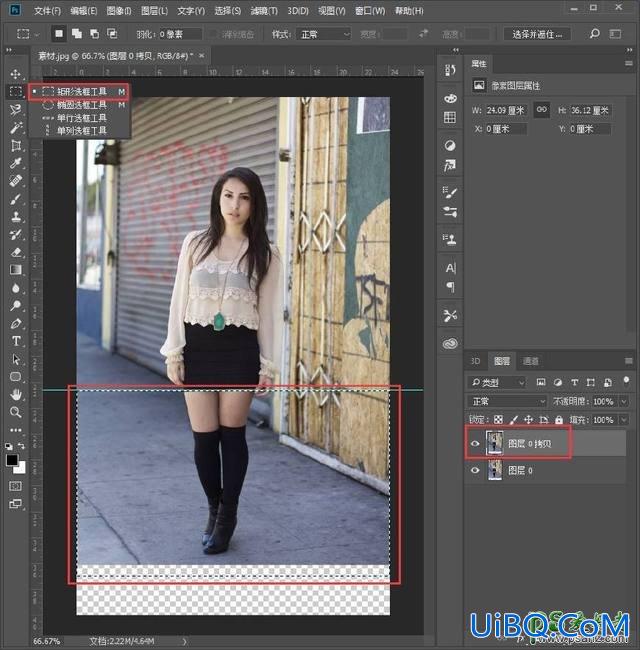Click the search magnifier in options bar
Image resolution: width=640 pixels, height=650 pixels.
594,34
